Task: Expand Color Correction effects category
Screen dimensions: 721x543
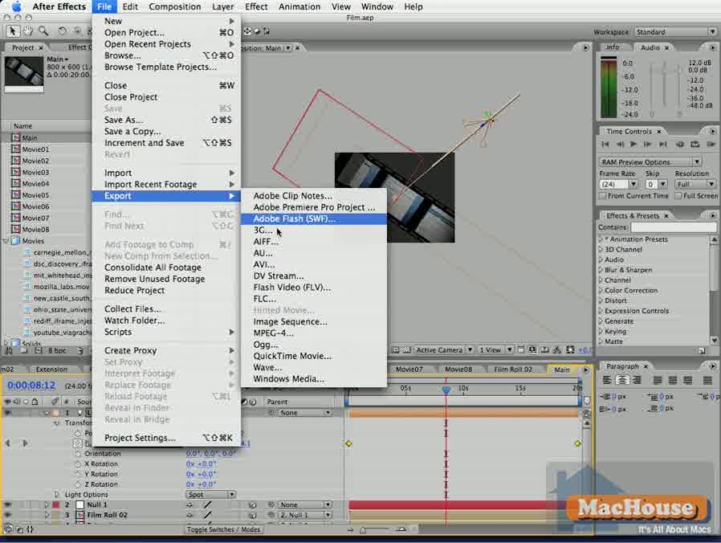Action: [x=601, y=291]
